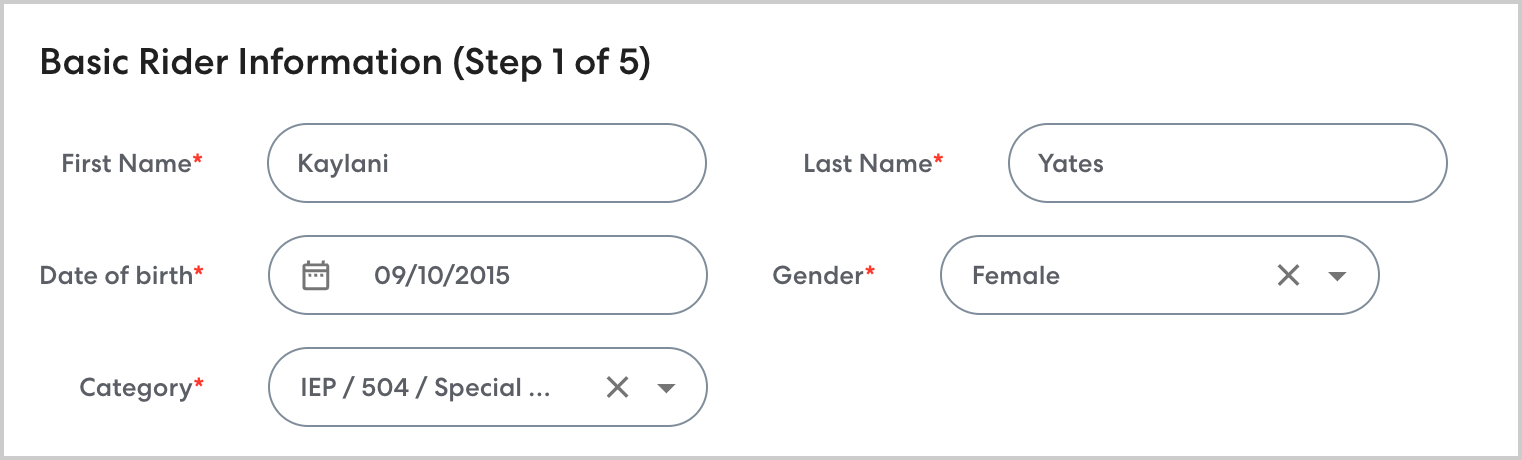Viewport: 1522px width, 460px height.
Task: Open the Gender field showing Female
Action: 1100,275
